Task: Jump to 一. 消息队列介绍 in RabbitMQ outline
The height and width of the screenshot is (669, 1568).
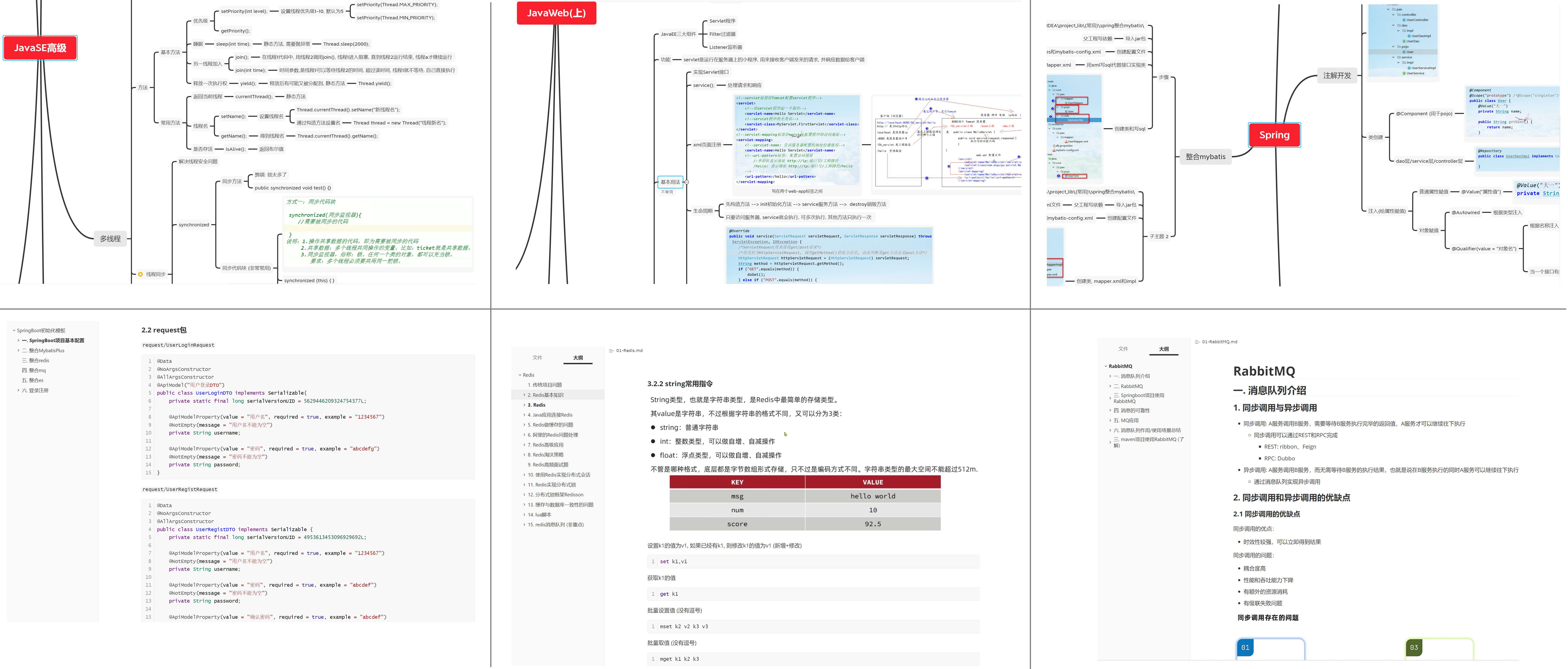Action: click(1131, 376)
